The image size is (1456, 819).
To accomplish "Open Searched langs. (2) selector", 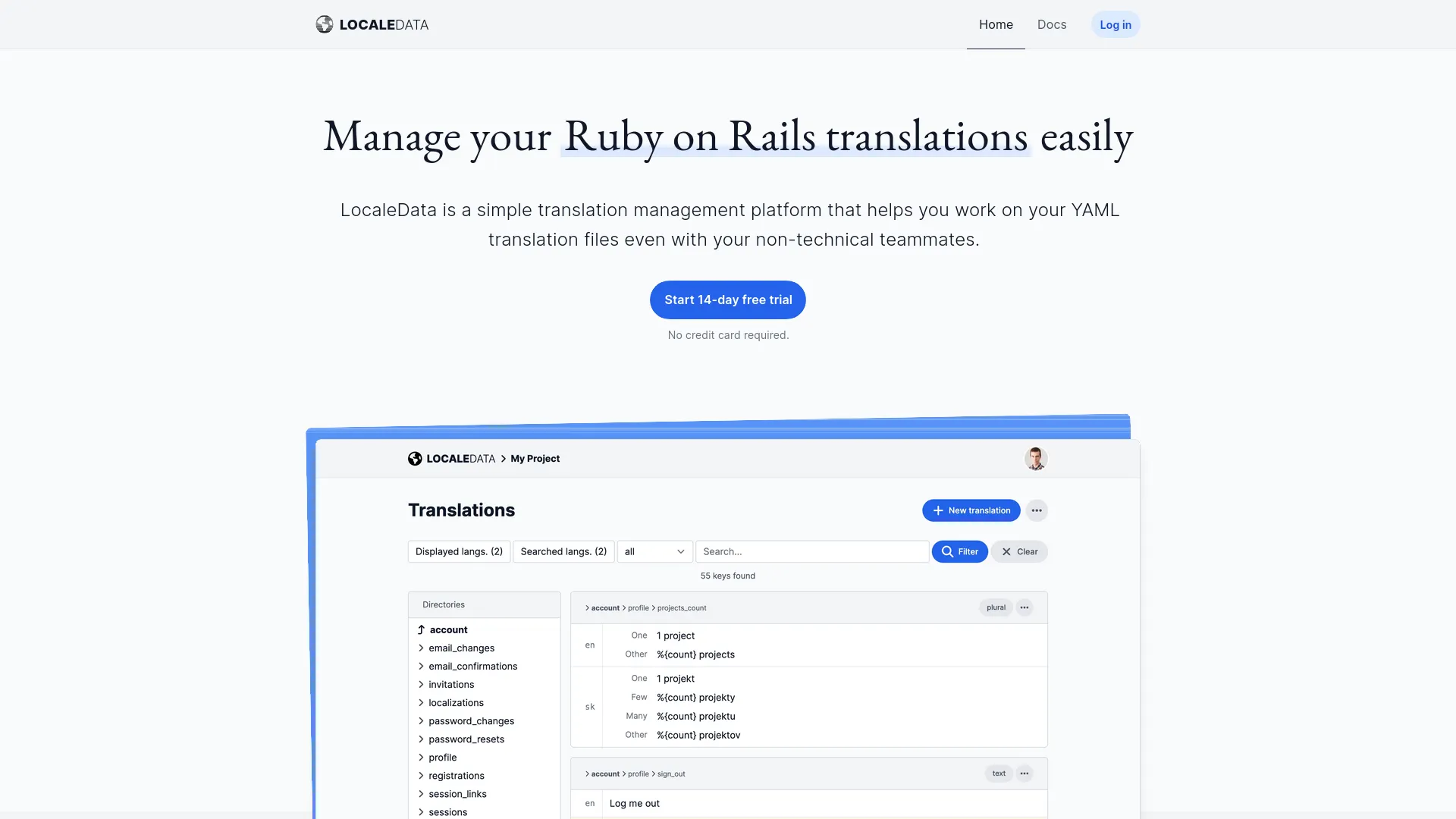I will (x=563, y=551).
